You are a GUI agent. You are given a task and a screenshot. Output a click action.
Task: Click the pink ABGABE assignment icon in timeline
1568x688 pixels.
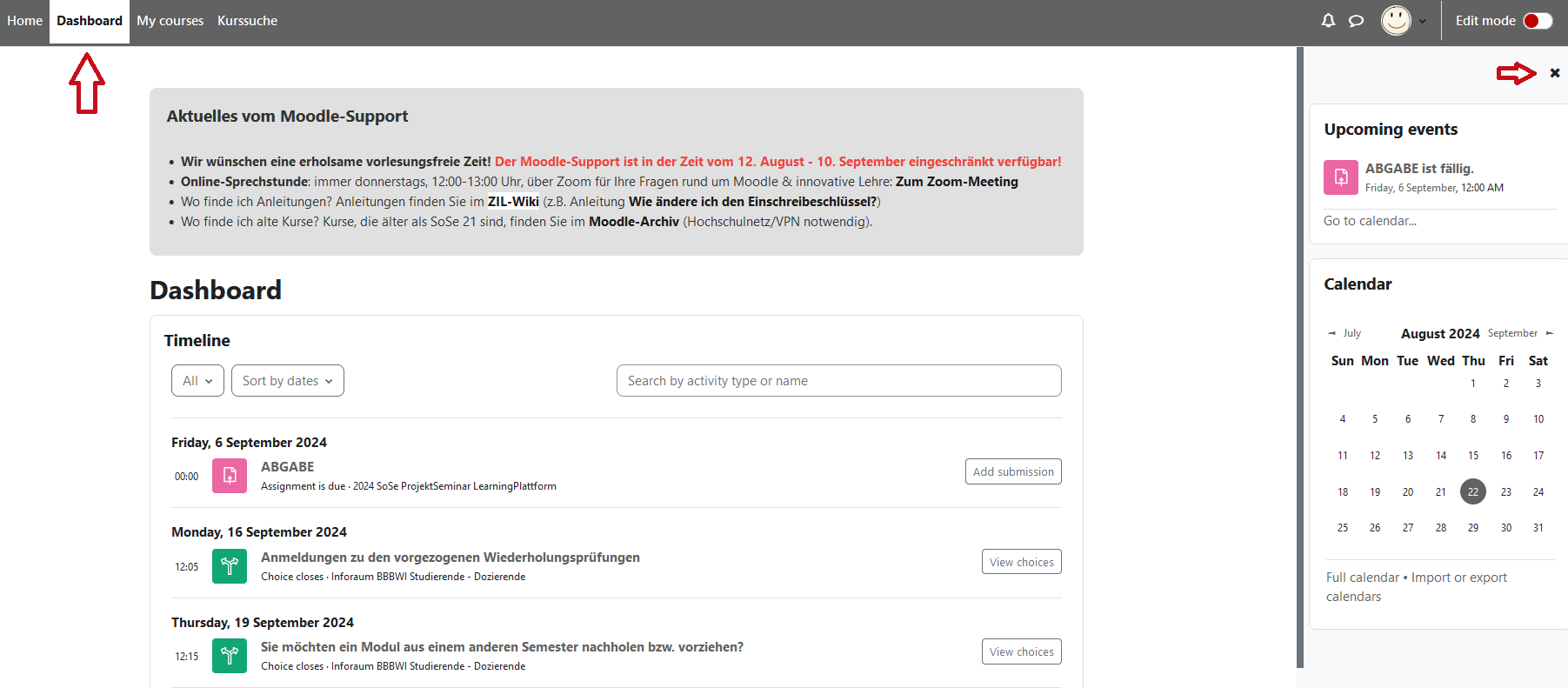coord(230,476)
